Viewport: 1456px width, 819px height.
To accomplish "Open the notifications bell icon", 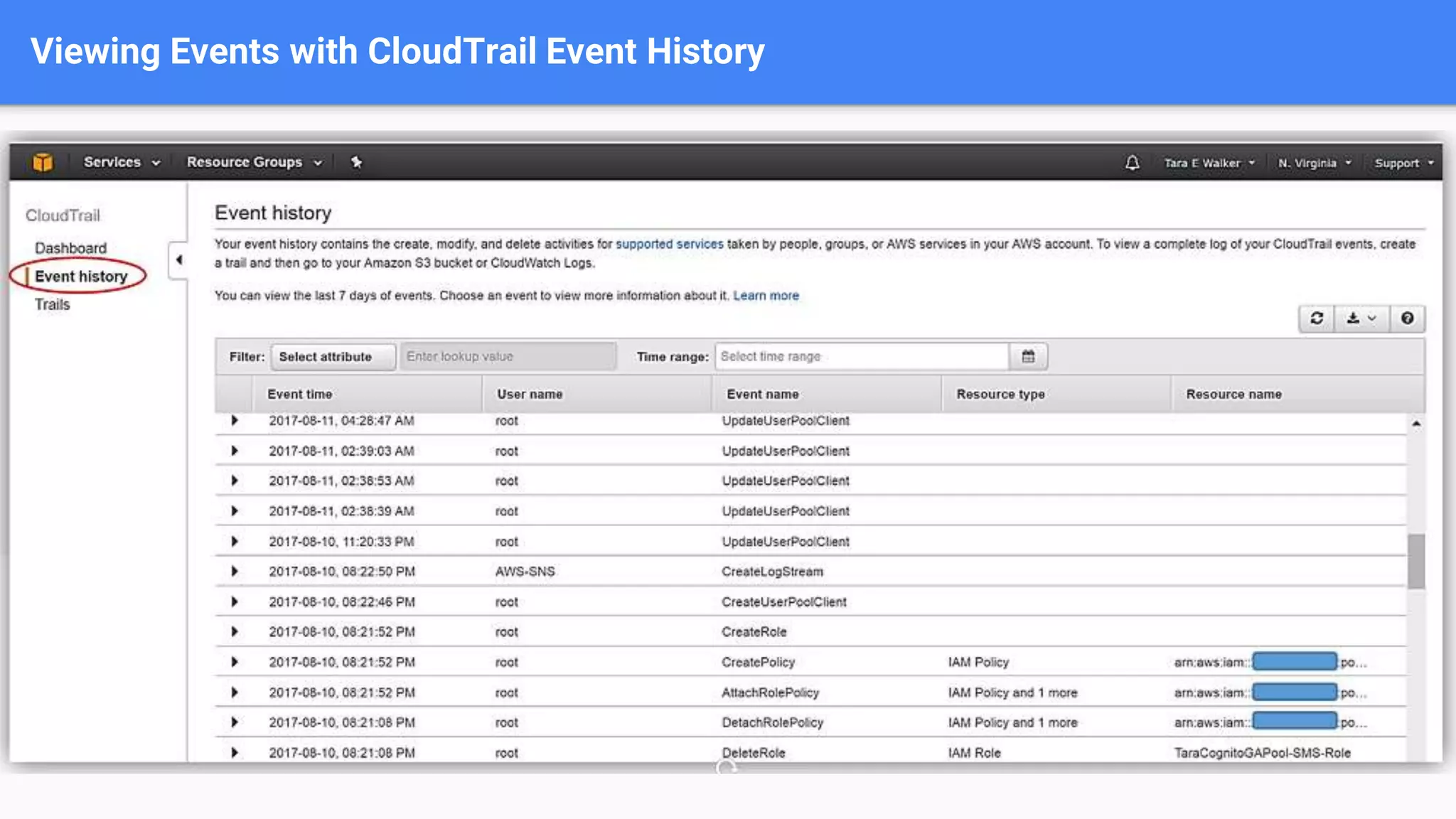I will pos(1132,163).
